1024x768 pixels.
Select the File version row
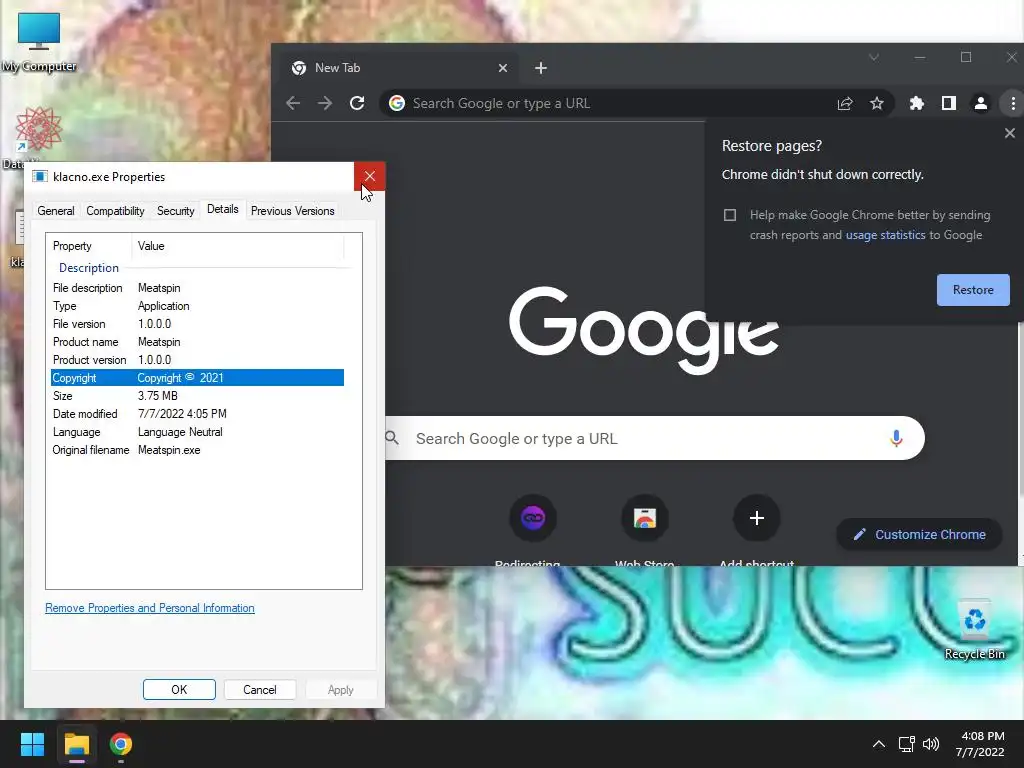pyautogui.click(x=197, y=324)
